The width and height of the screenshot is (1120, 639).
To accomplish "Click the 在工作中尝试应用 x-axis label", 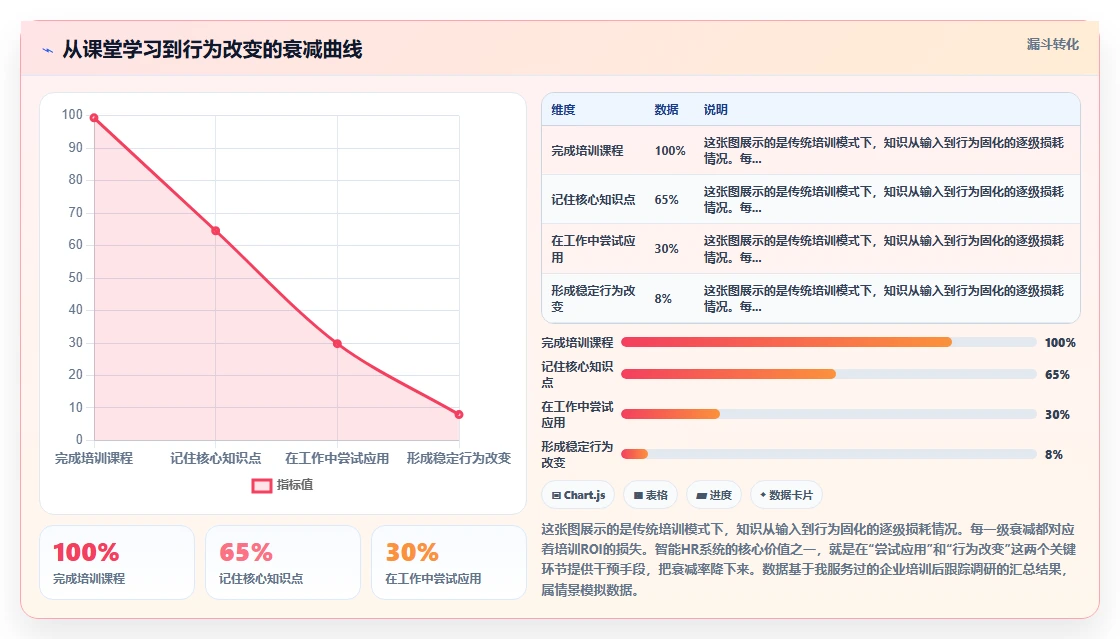I will (337, 458).
